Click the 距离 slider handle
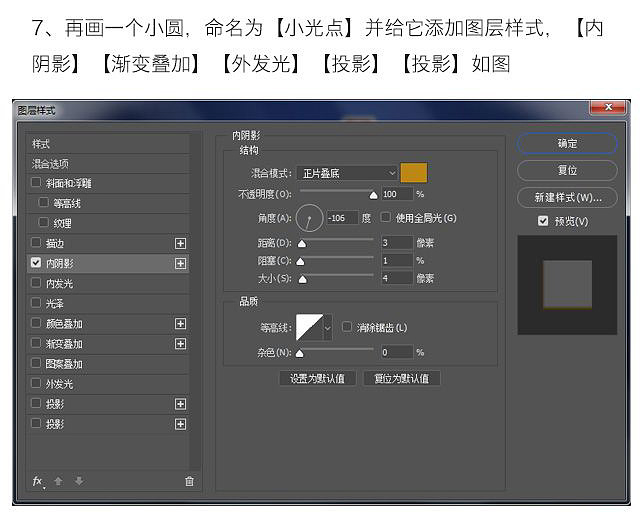This screenshot has width=640, height=512. [302, 244]
